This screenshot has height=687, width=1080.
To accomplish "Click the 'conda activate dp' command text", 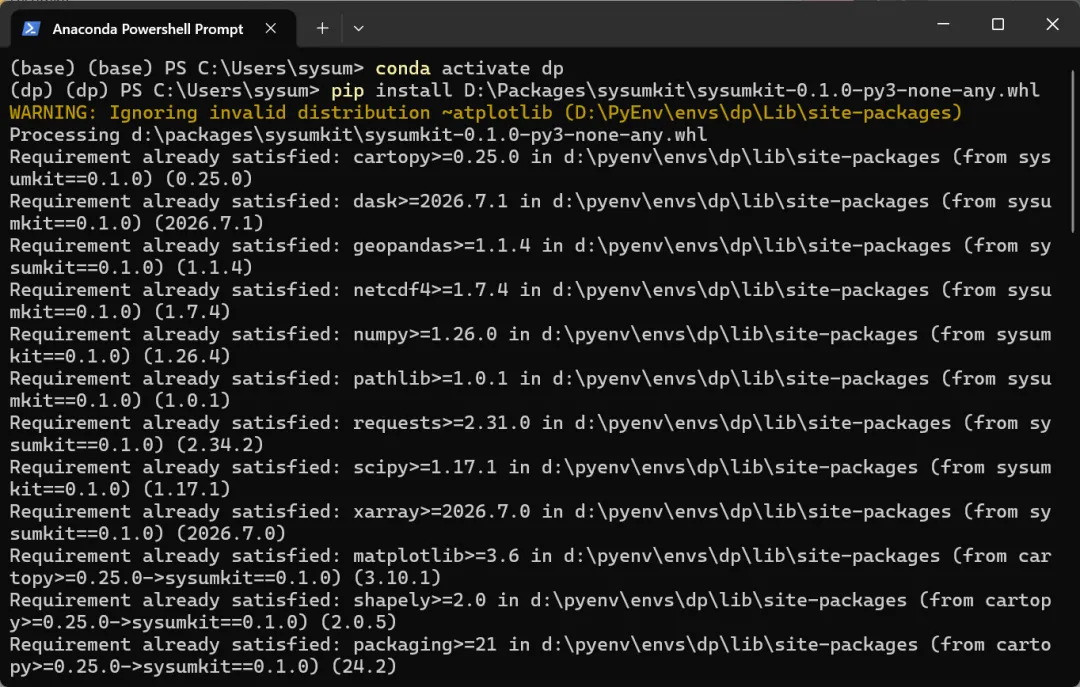I will tap(469, 68).
